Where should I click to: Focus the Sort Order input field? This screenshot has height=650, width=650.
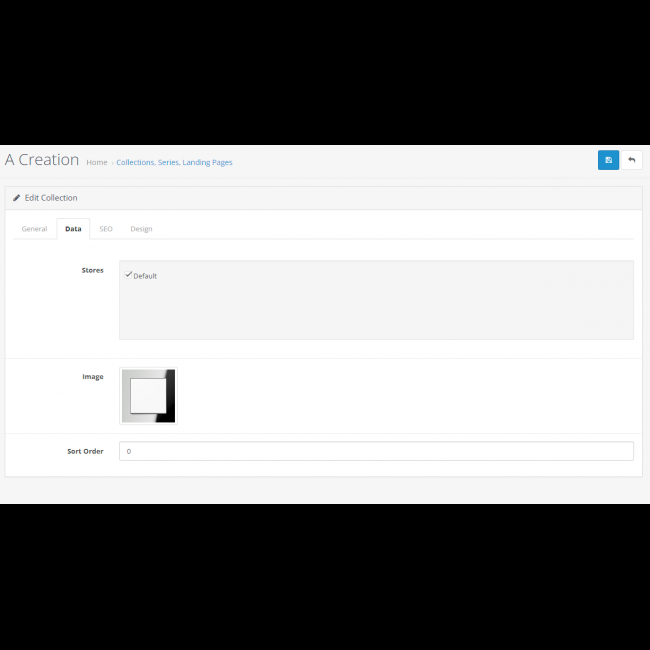(376, 451)
